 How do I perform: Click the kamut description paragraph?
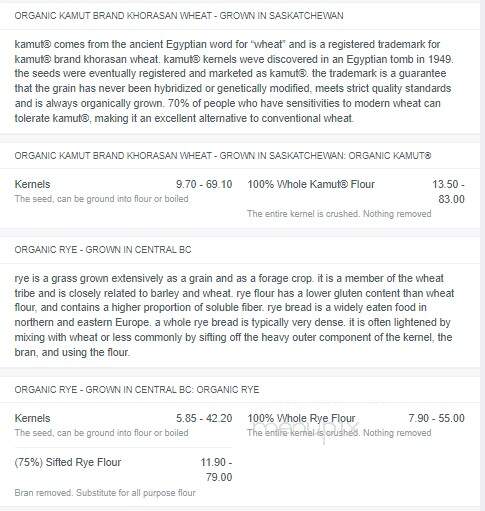[234, 81]
